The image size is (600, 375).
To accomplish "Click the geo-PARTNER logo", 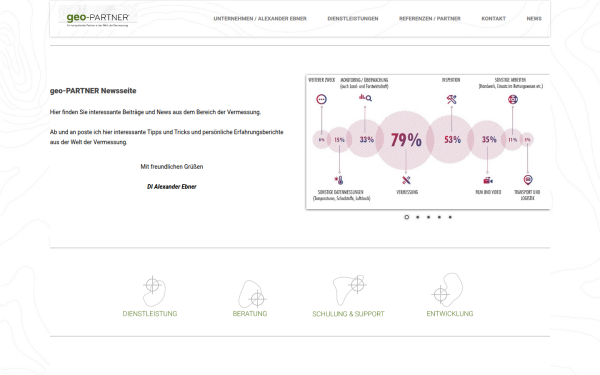I will click(x=98, y=19).
